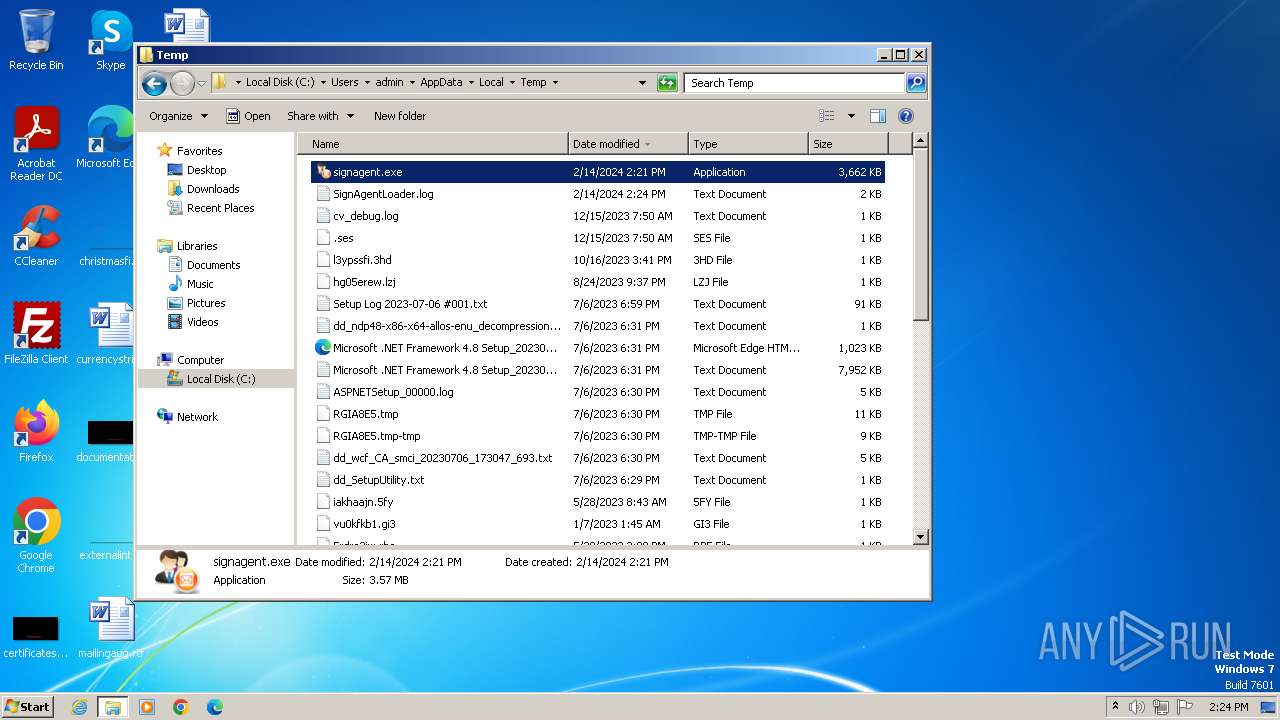Open the Organize dropdown menu

[178, 116]
